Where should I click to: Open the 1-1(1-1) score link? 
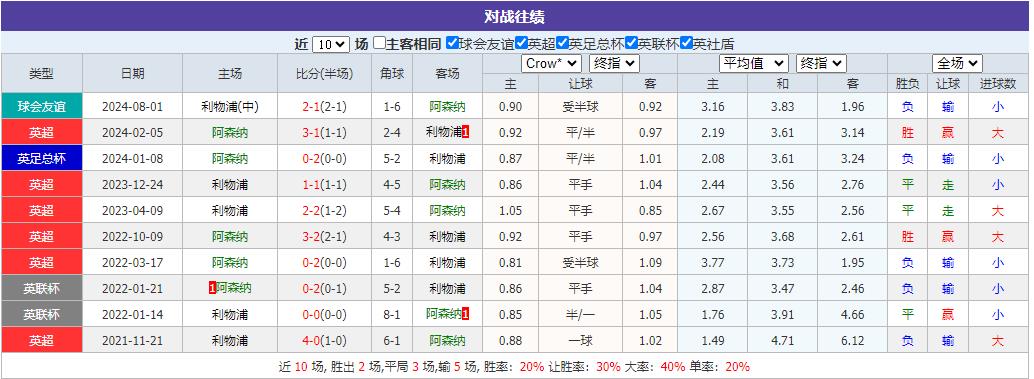(x=324, y=185)
